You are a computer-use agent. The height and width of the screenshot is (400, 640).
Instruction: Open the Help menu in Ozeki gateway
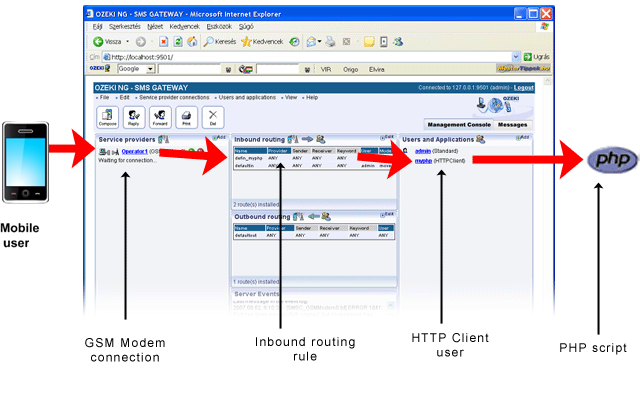coord(312,98)
